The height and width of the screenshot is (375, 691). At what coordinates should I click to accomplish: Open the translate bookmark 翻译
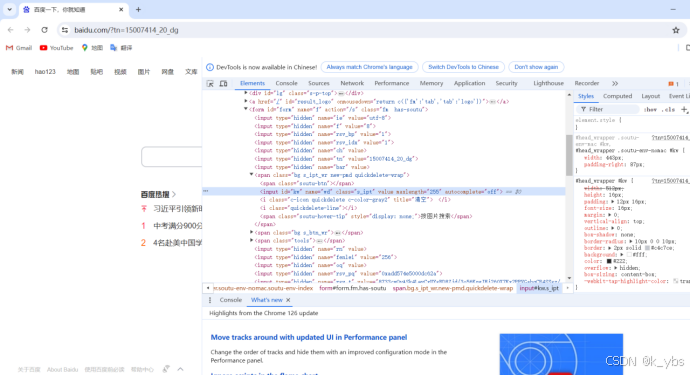coord(121,48)
